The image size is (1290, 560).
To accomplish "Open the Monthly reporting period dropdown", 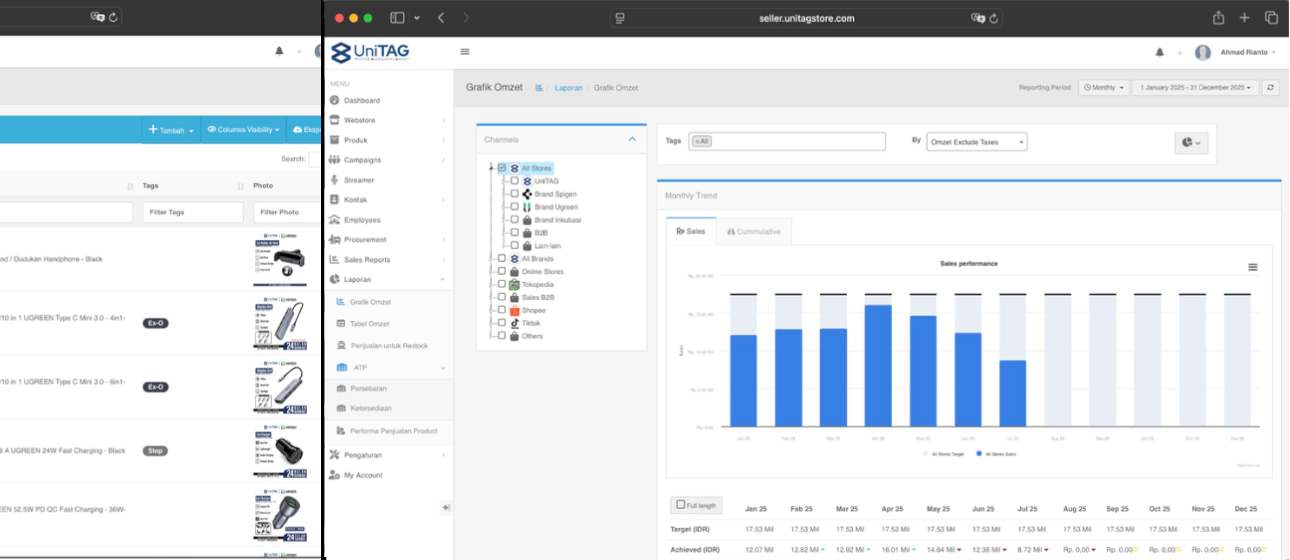I will (1104, 88).
